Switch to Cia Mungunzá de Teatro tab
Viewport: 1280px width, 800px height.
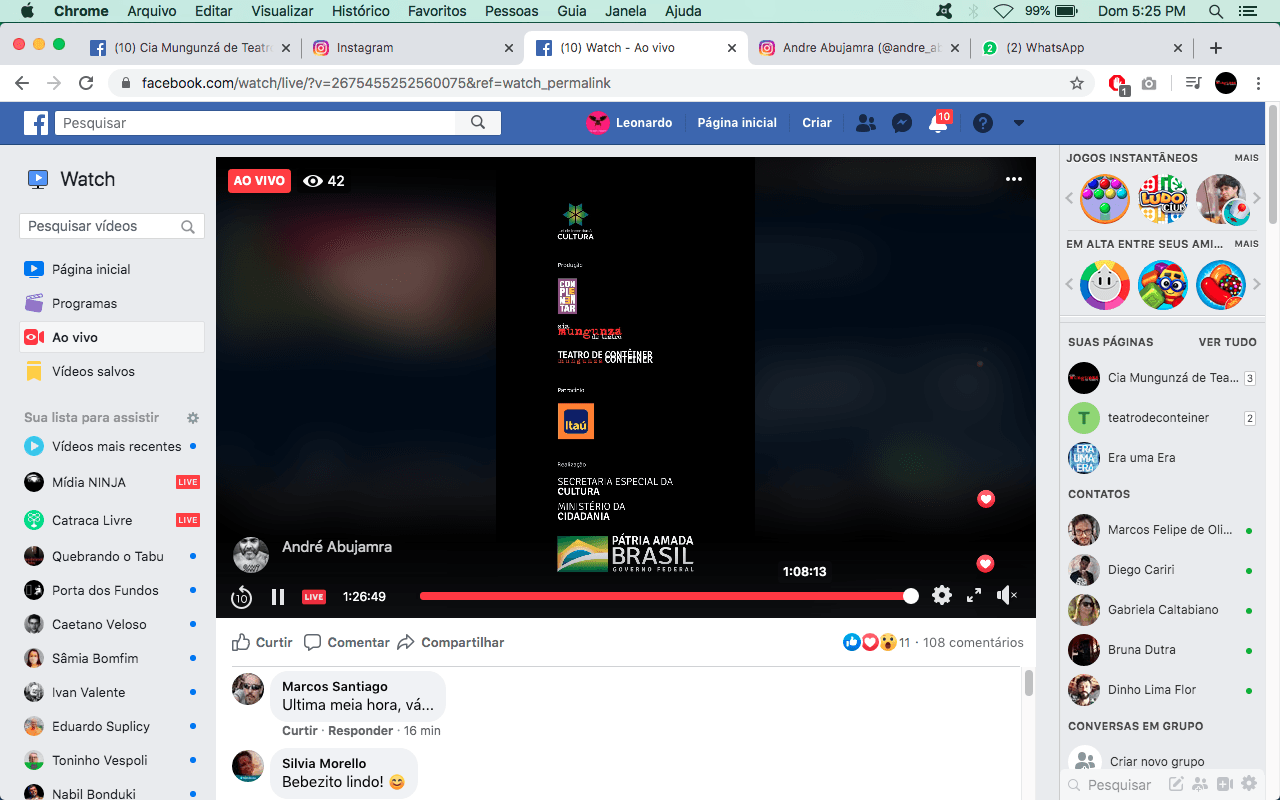pyautogui.click(x=188, y=48)
